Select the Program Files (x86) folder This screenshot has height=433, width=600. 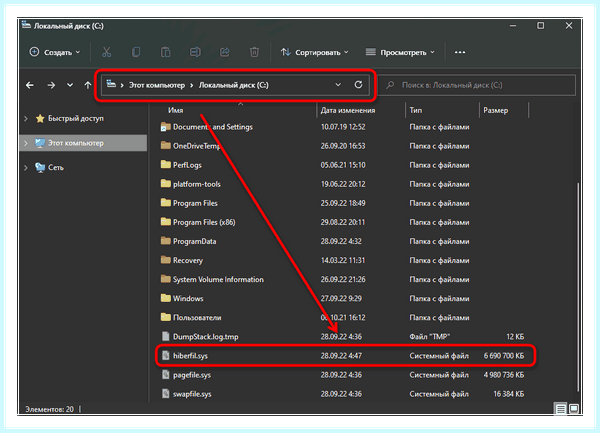pos(204,222)
